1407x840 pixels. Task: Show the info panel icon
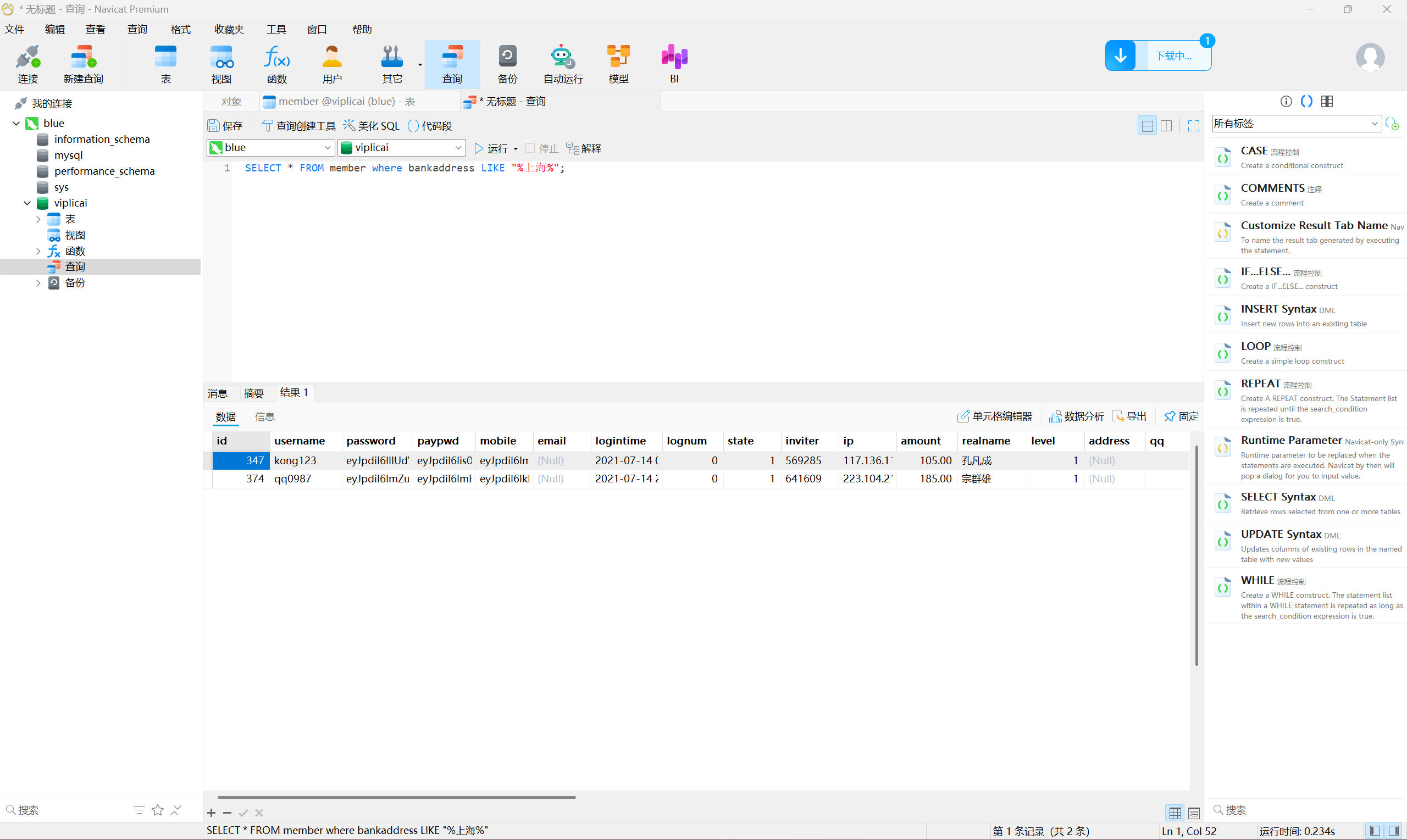(1286, 101)
